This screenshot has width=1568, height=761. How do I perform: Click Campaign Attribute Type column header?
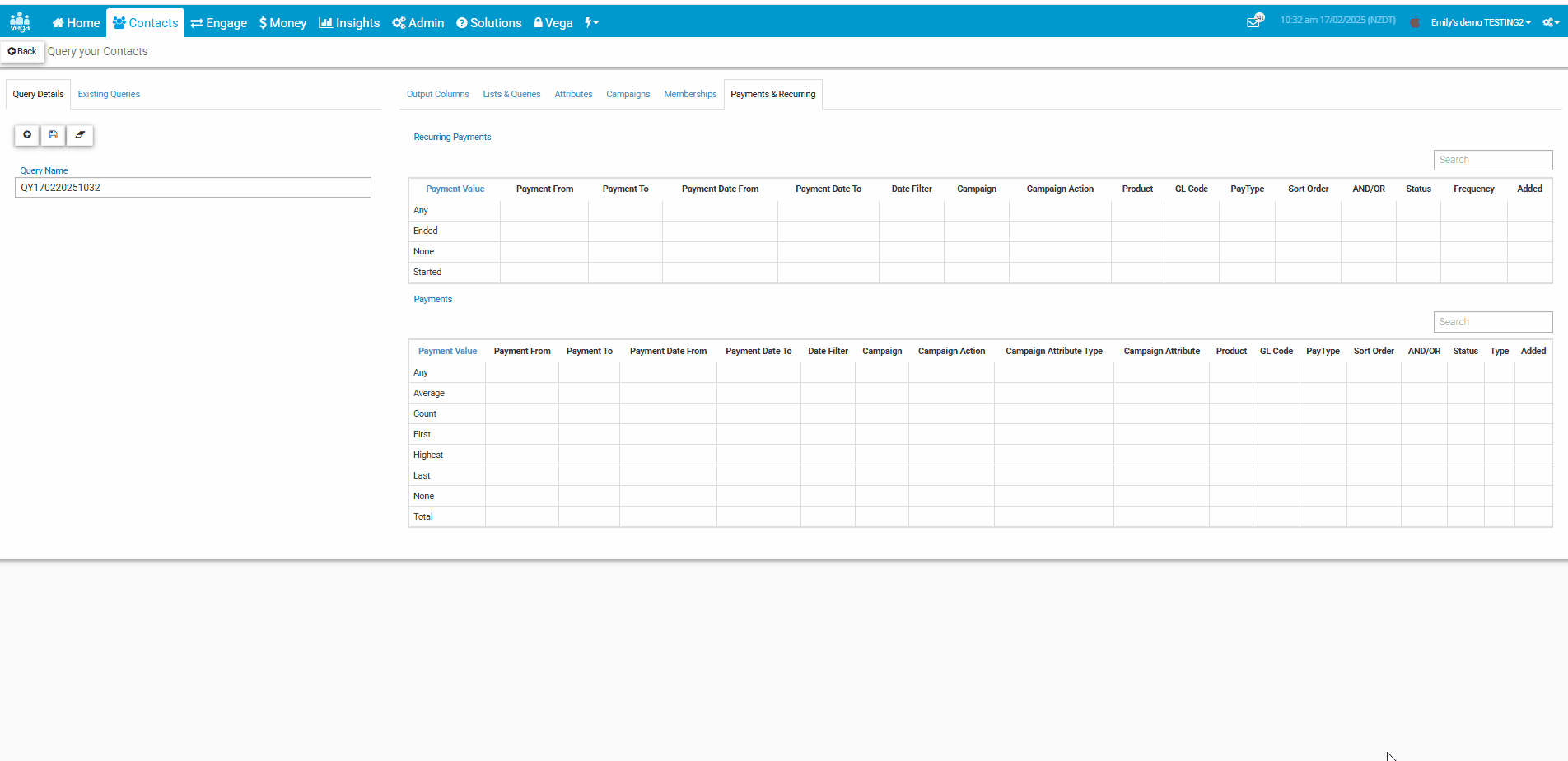coord(1053,351)
